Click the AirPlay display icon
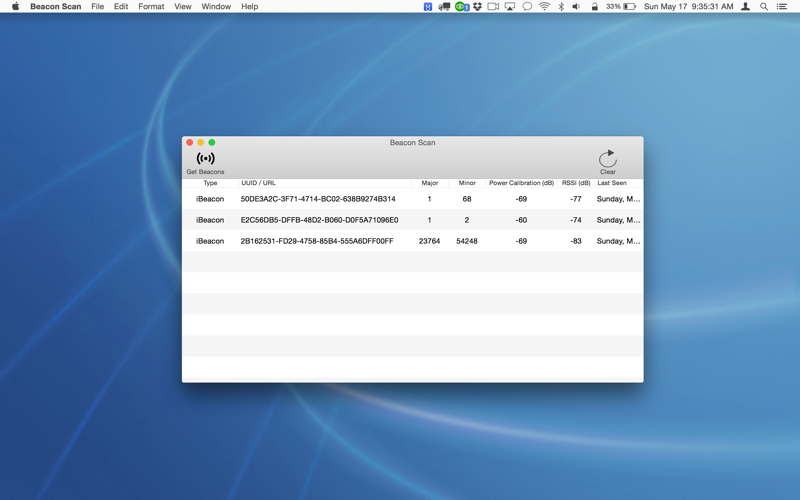This screenshot has height=500, width=800. pyautogui.click(x=510, y=7)
